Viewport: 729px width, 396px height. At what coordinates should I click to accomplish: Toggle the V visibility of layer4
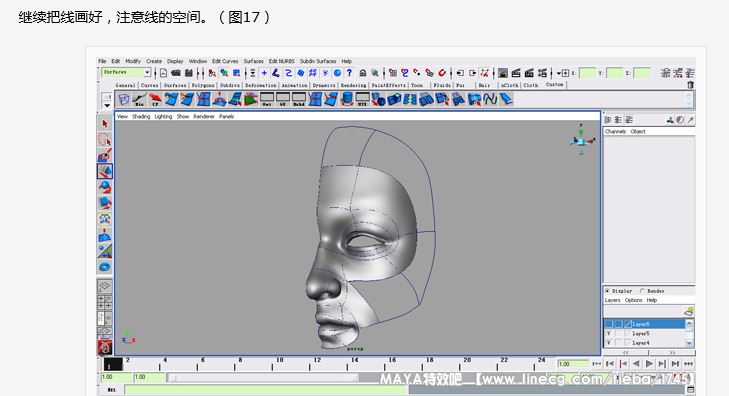click(609, 343)
